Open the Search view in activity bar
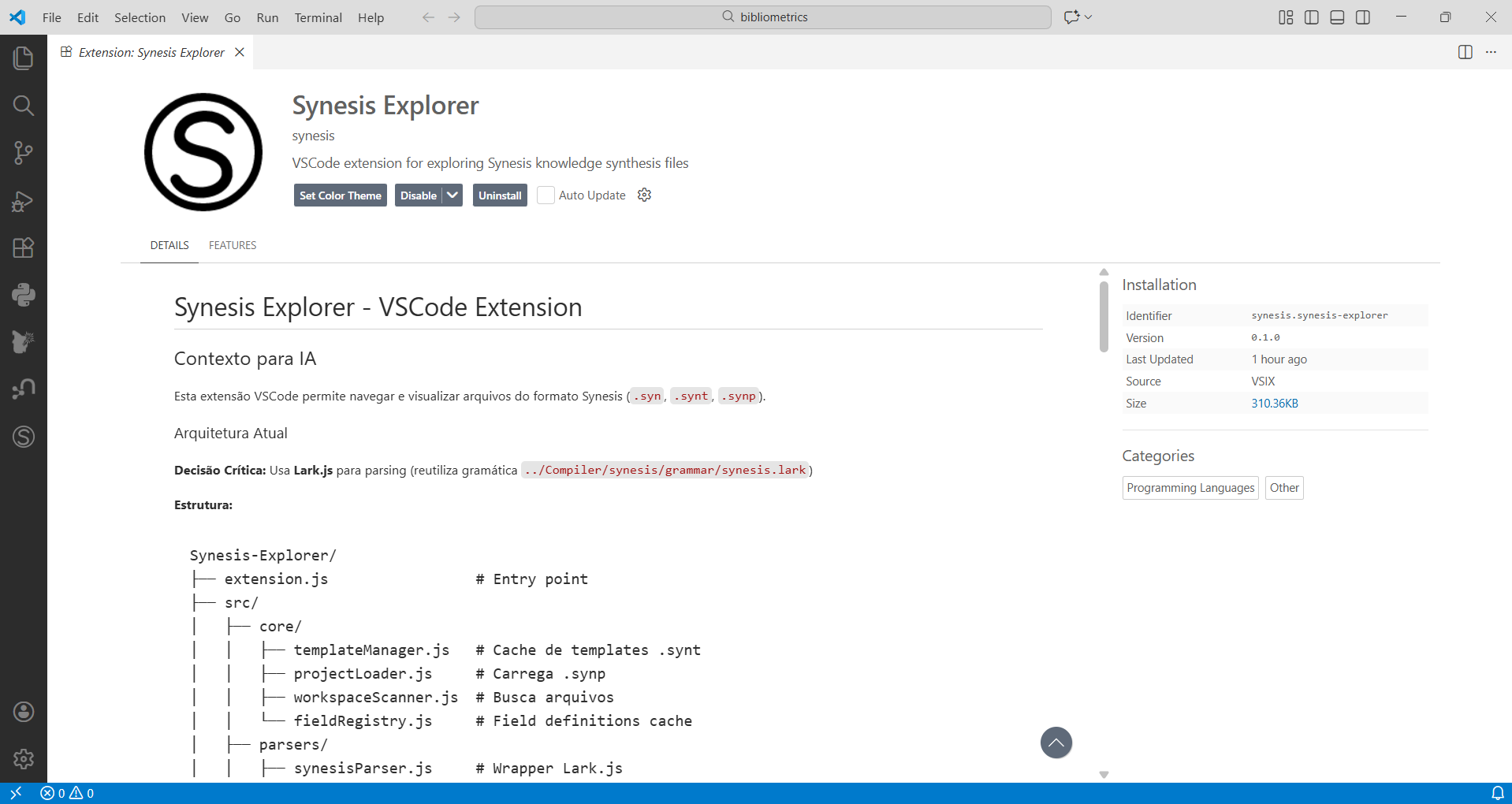1512x804 pixels. [23, 106]
